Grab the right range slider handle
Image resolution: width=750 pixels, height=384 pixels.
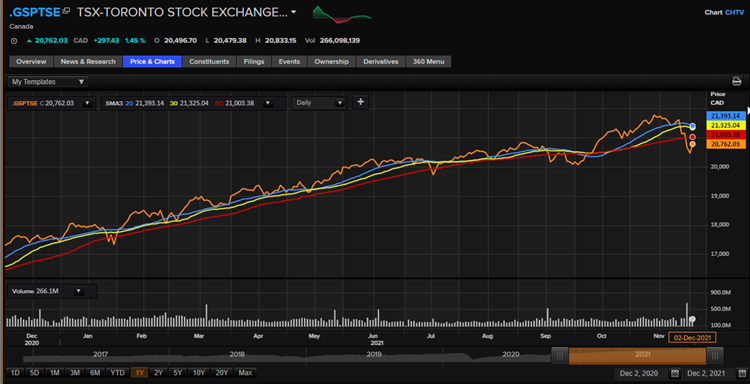715,355
